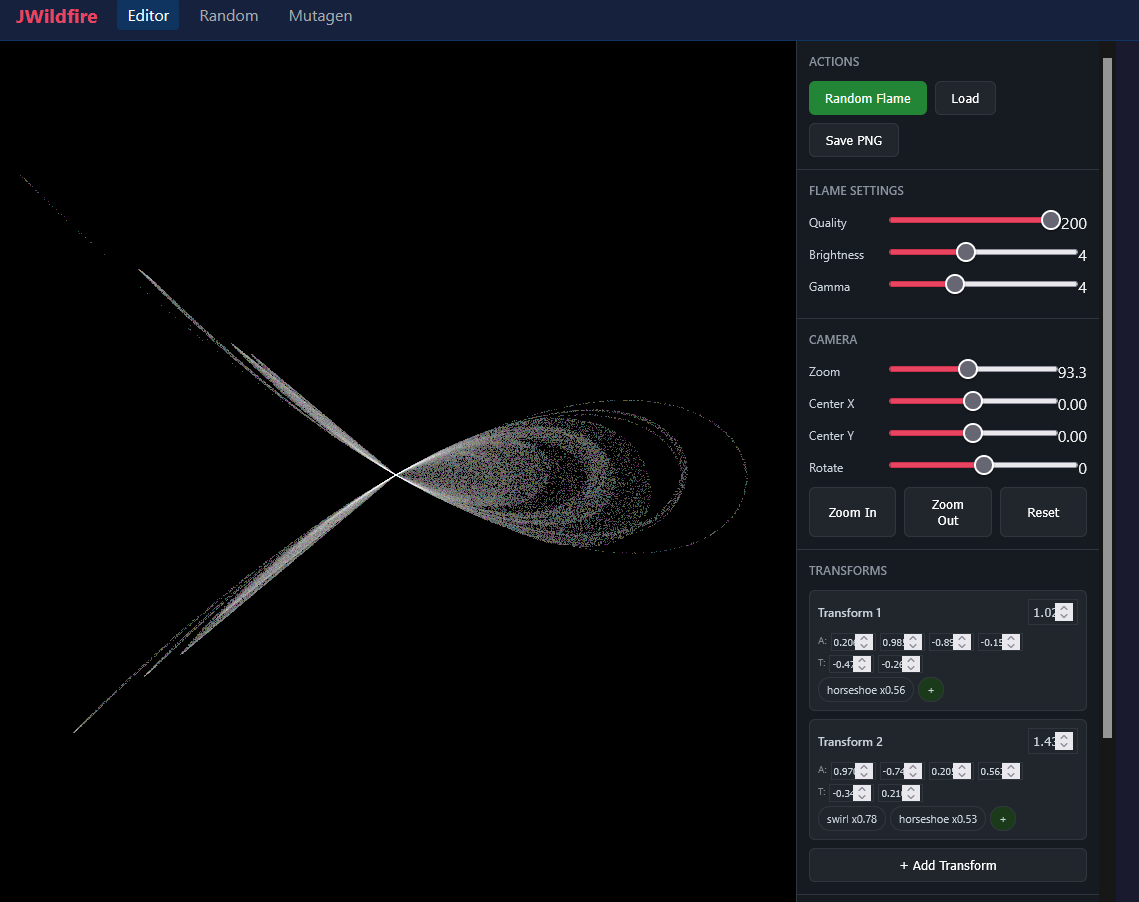Select Transform 2's horseshoe x0.53 chip
Image resolution: width=1139 pixels, height=902 pixels.
937,819
